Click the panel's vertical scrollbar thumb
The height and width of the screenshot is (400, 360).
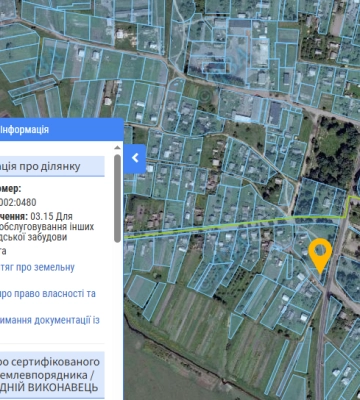117,198
